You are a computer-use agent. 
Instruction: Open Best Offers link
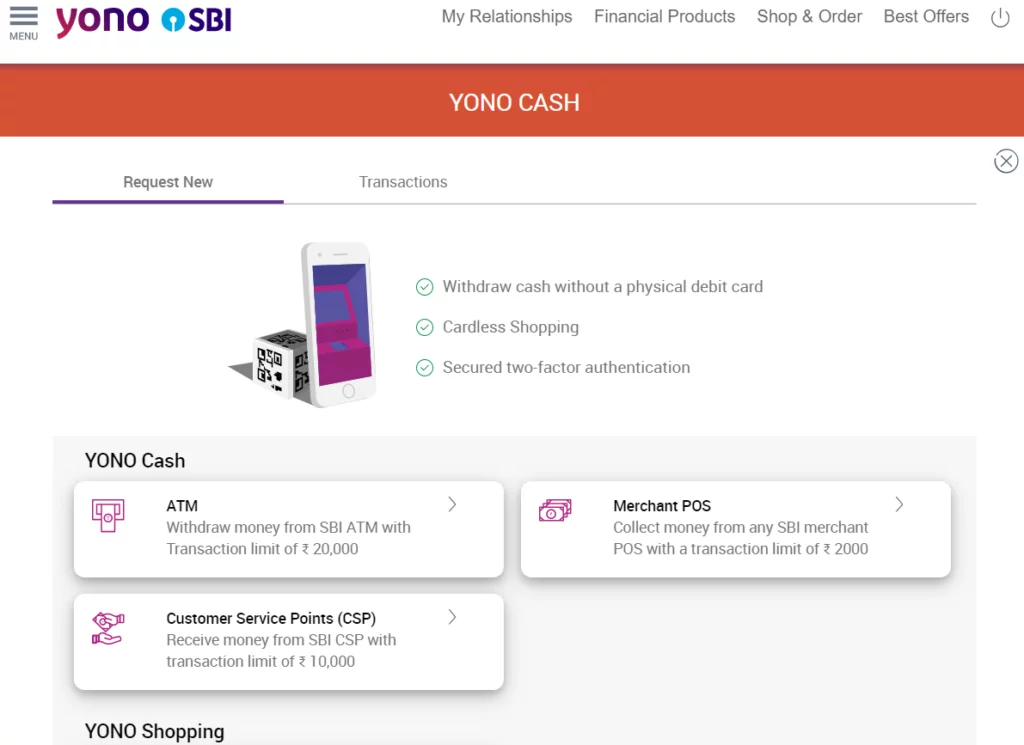tap(926, 17)
